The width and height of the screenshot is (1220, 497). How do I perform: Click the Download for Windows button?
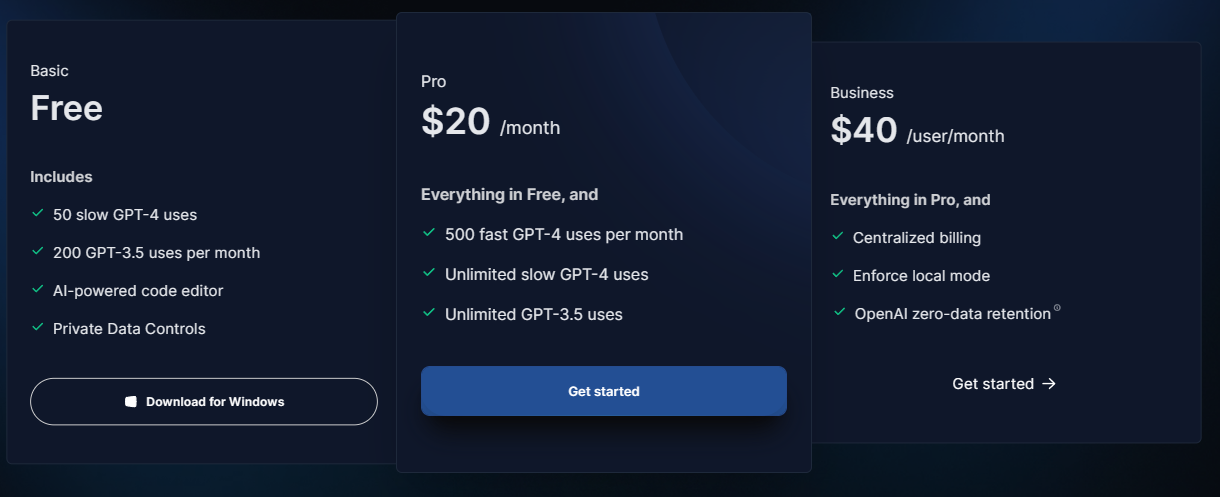tap(204, 402)
